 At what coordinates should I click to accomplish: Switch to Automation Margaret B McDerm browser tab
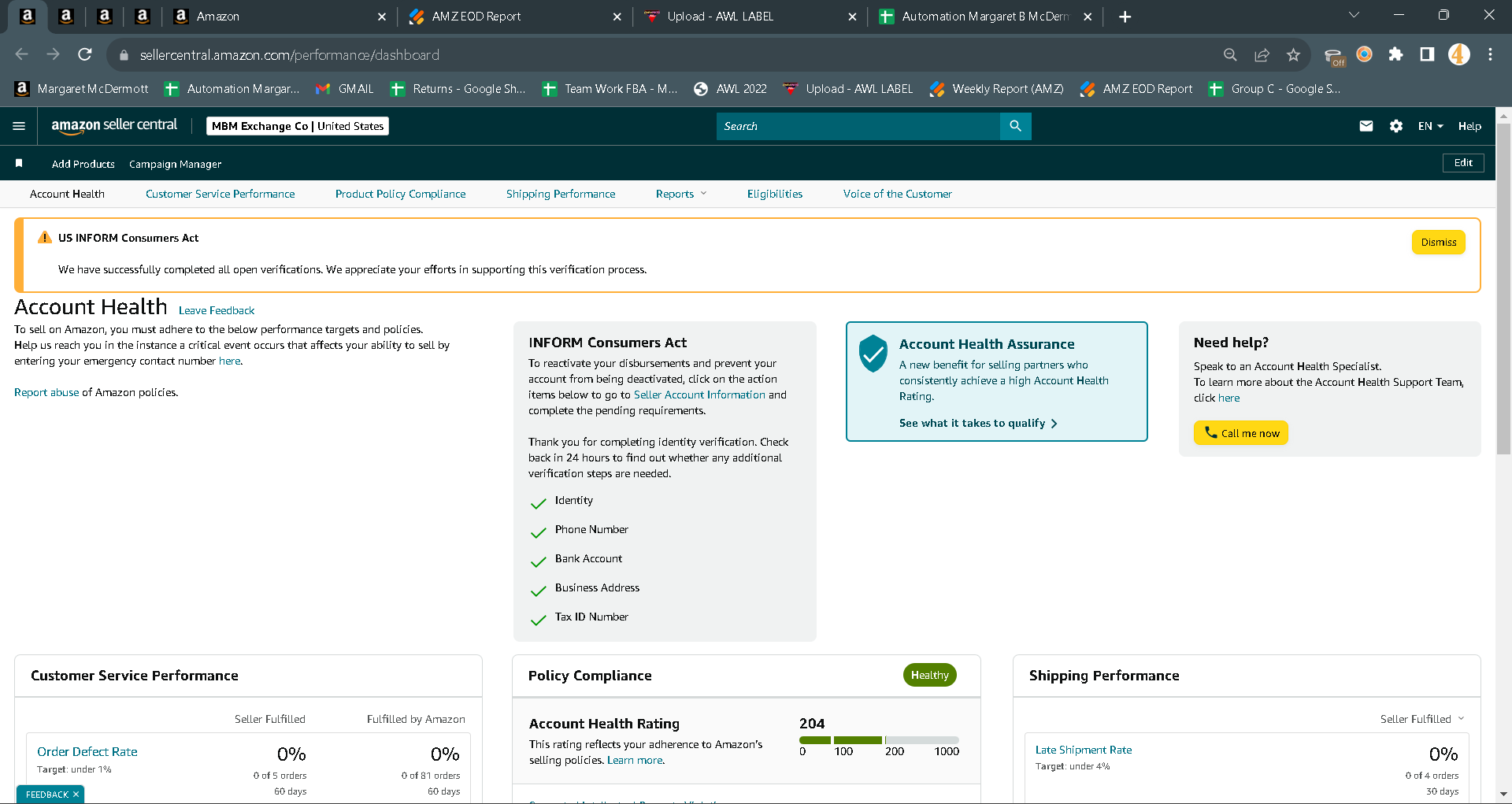pos(984,17)
